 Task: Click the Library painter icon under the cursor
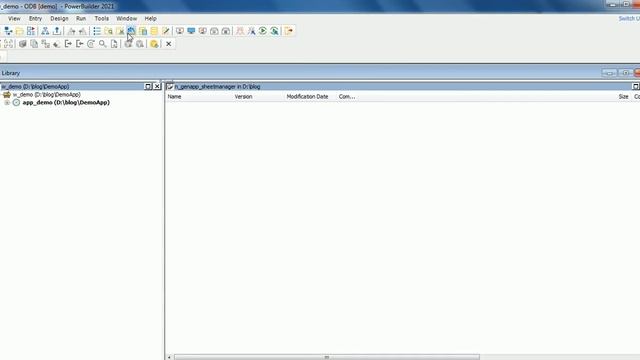coord(131,31)
